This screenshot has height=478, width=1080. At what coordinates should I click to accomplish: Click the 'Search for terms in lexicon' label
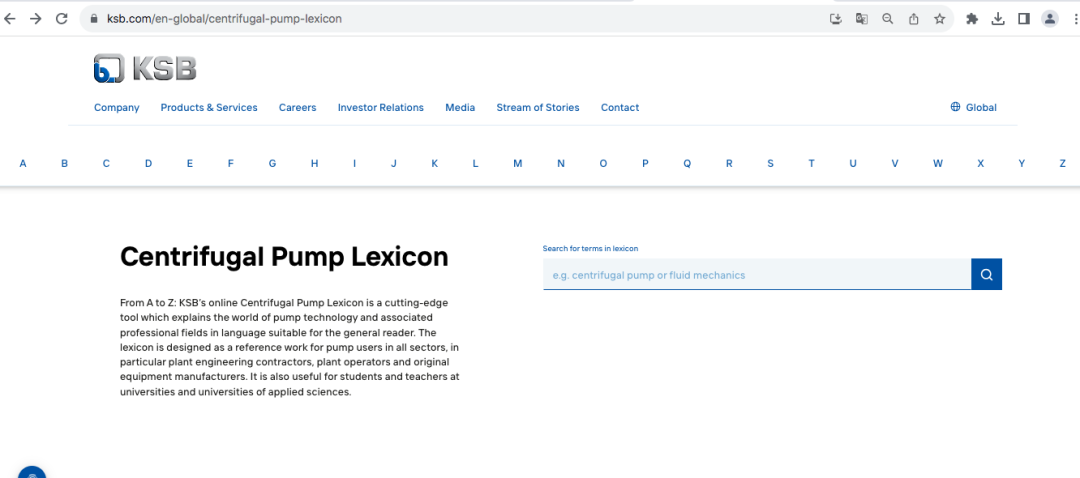click(x=591, y=248)
